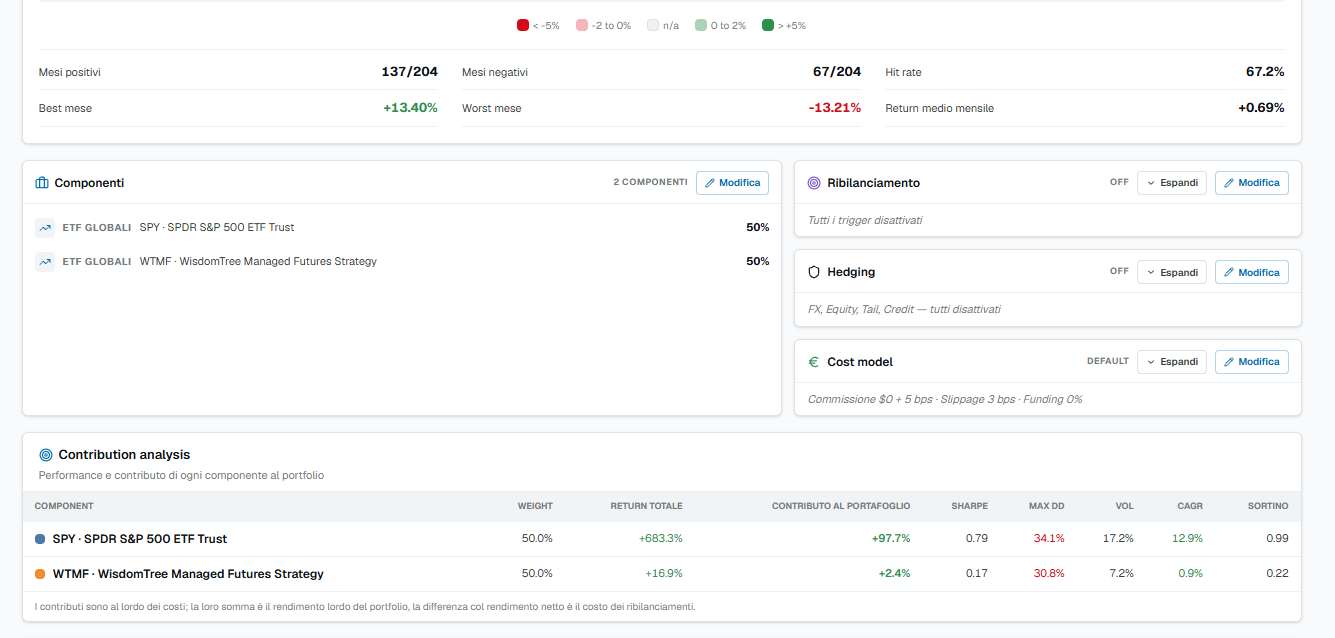Click Modifica in the Hedging card
The image size is (1335, 638).
point(1252,272)
